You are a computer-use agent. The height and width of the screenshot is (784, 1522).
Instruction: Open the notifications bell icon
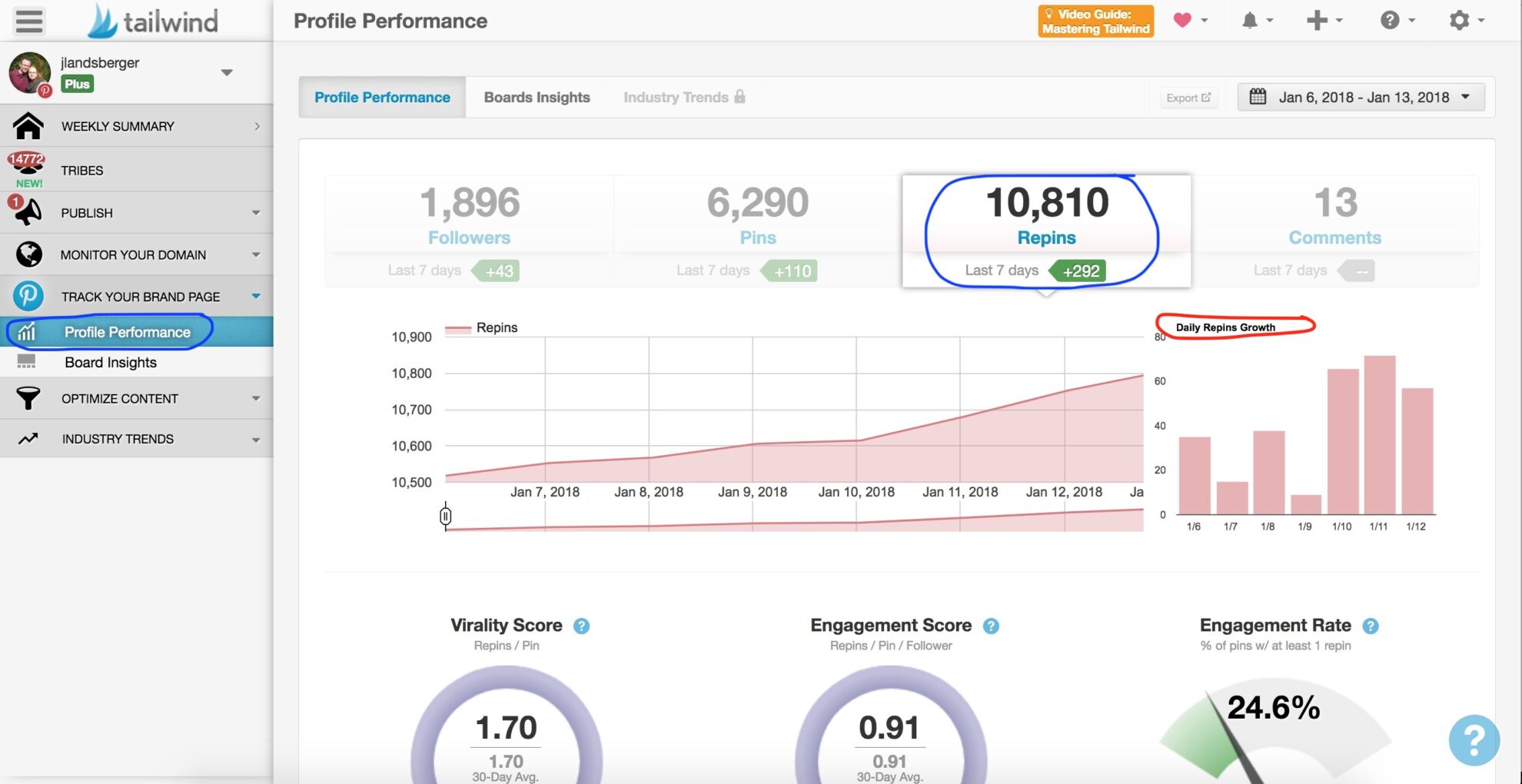1250,21
